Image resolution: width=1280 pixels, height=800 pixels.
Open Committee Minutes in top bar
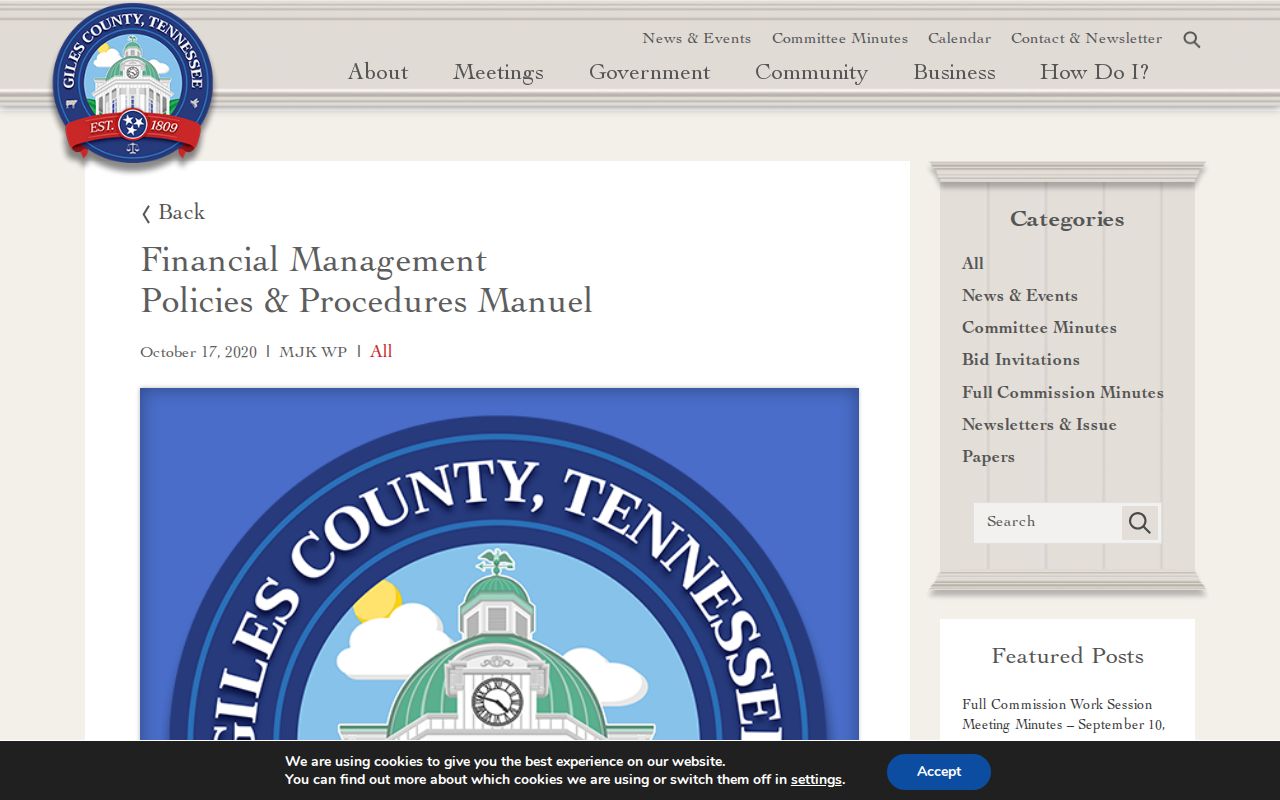pos(840,38)
